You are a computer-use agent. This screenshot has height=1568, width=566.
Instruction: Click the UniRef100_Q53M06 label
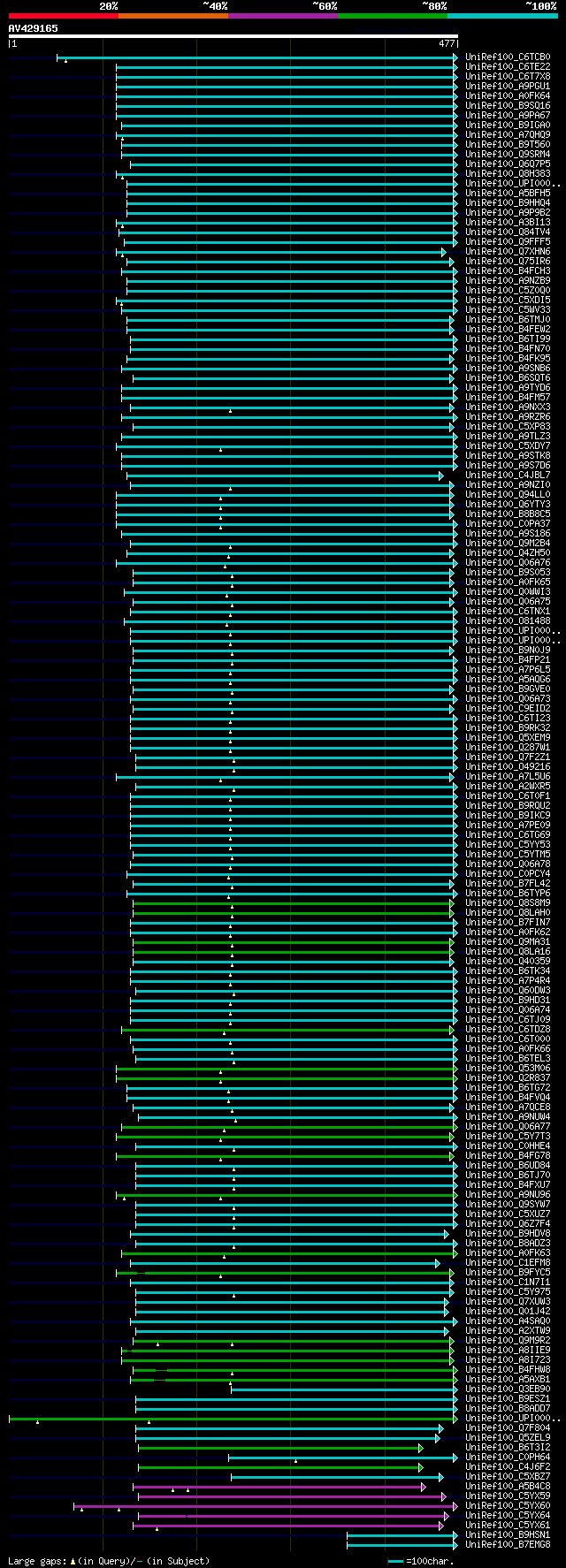coord(508,1069)
